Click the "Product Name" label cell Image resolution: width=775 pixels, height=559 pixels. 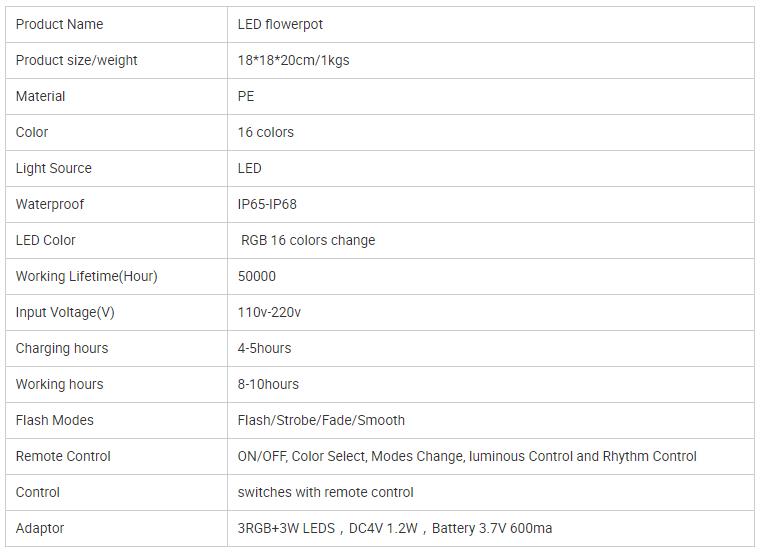[59, 24]
